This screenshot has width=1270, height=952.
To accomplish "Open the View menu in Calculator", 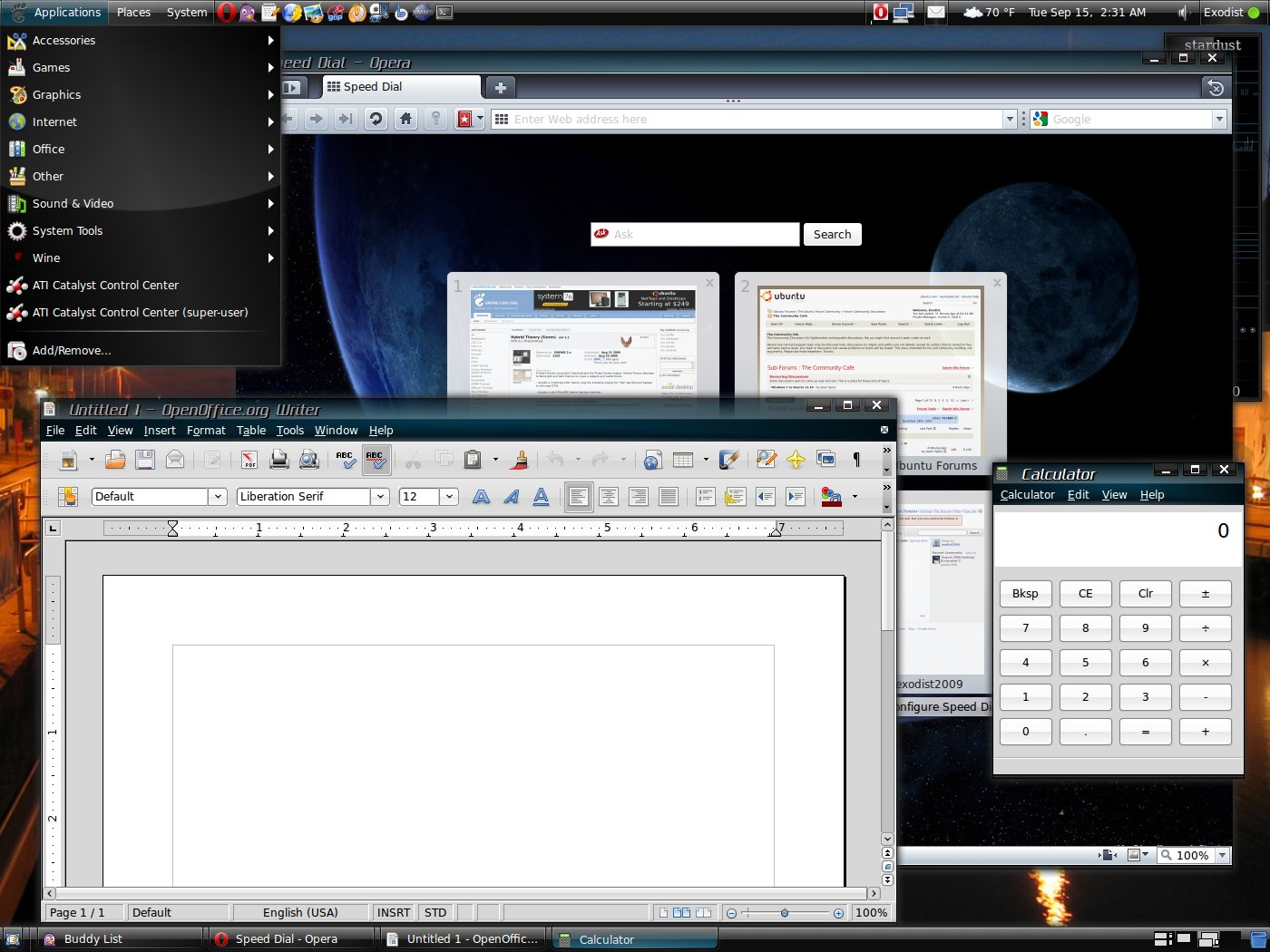I will click(1114, 494).
